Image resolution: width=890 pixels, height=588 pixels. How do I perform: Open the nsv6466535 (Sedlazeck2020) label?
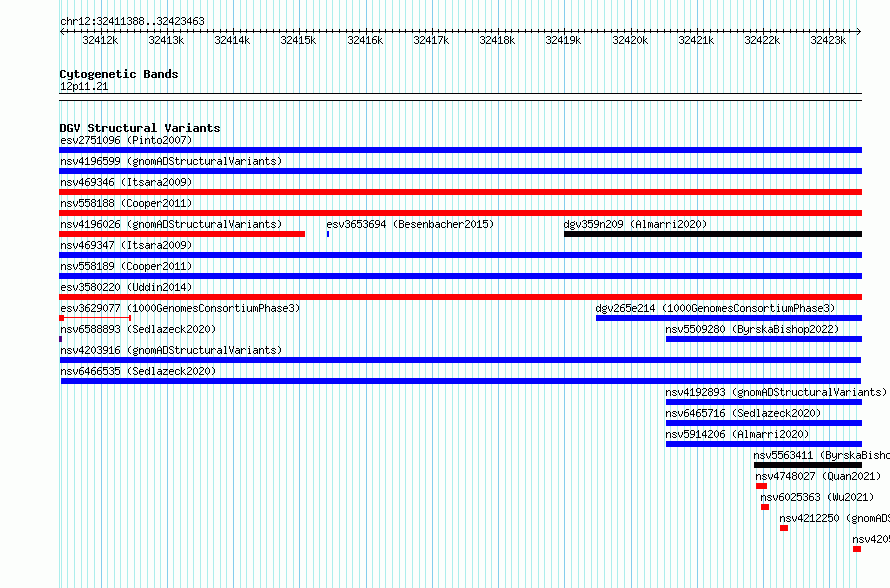click(138, 371)
